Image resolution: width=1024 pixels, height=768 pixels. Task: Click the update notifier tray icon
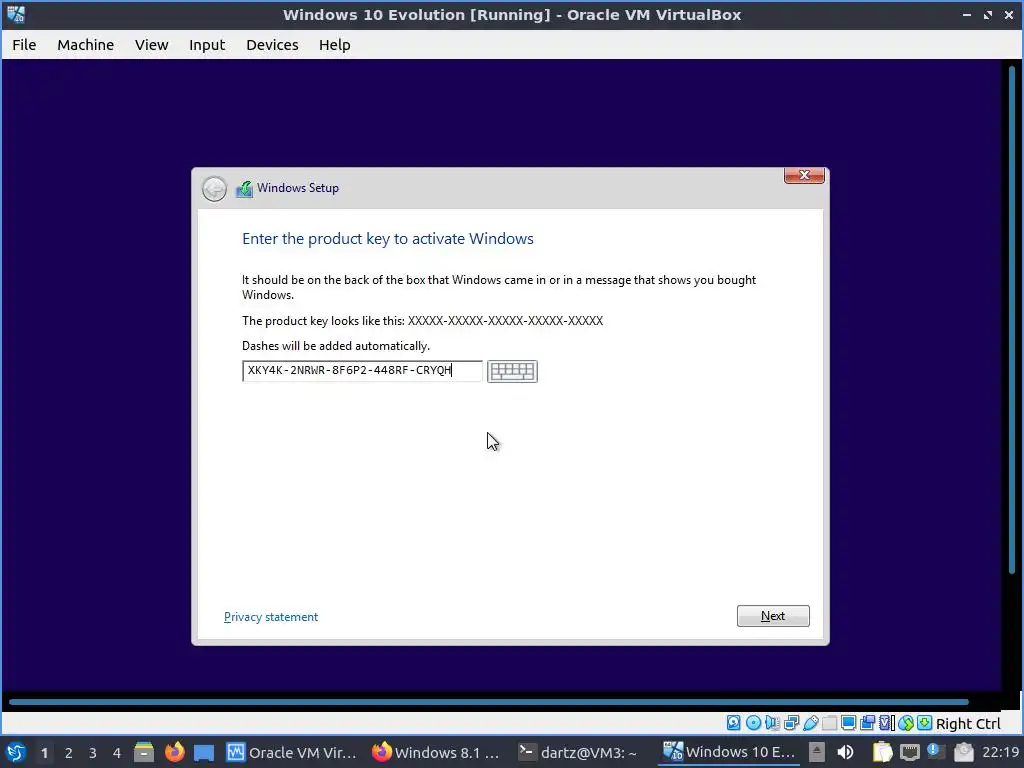click(936, 751)
